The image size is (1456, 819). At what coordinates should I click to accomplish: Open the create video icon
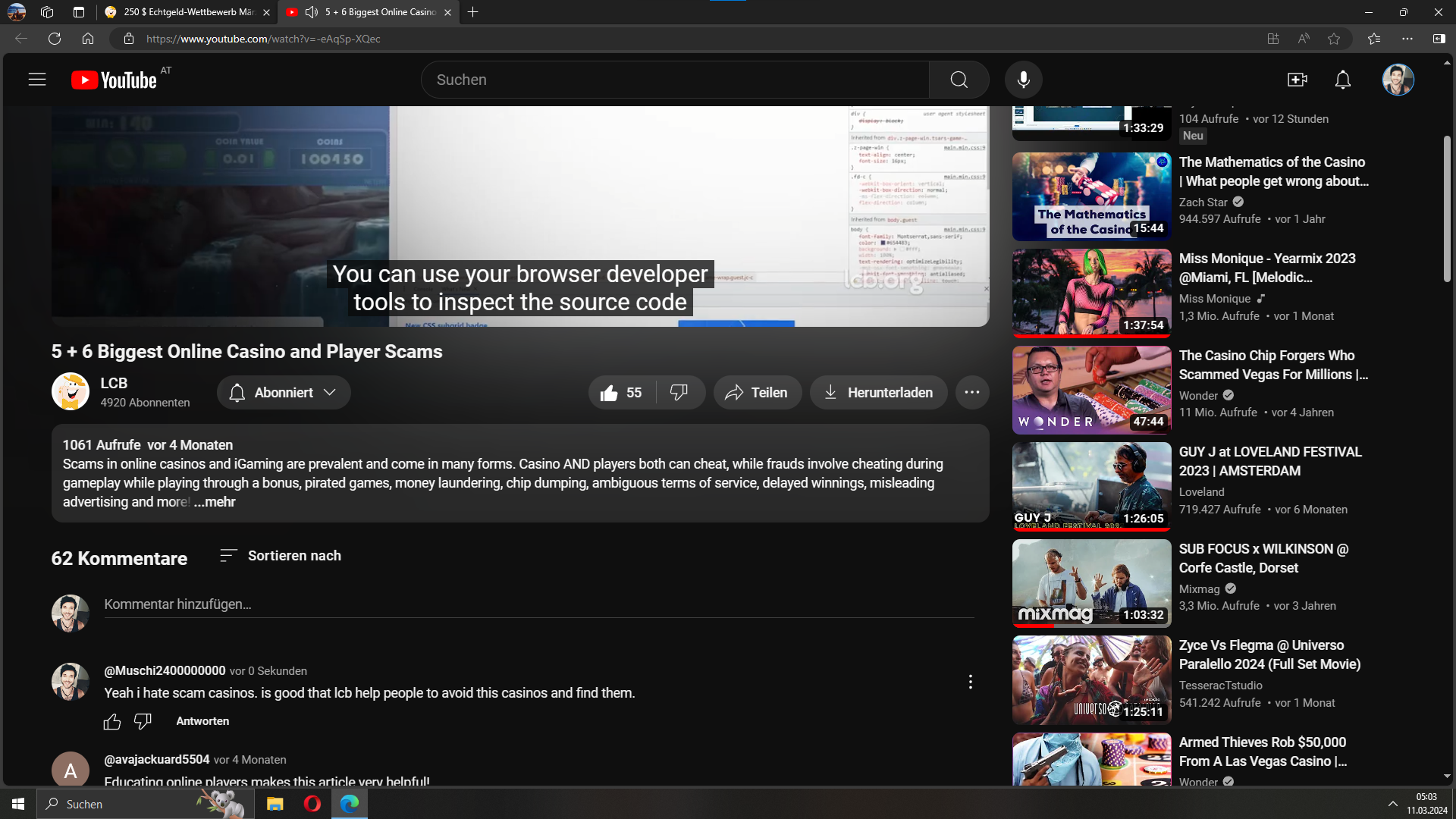tap(1297, 80)
